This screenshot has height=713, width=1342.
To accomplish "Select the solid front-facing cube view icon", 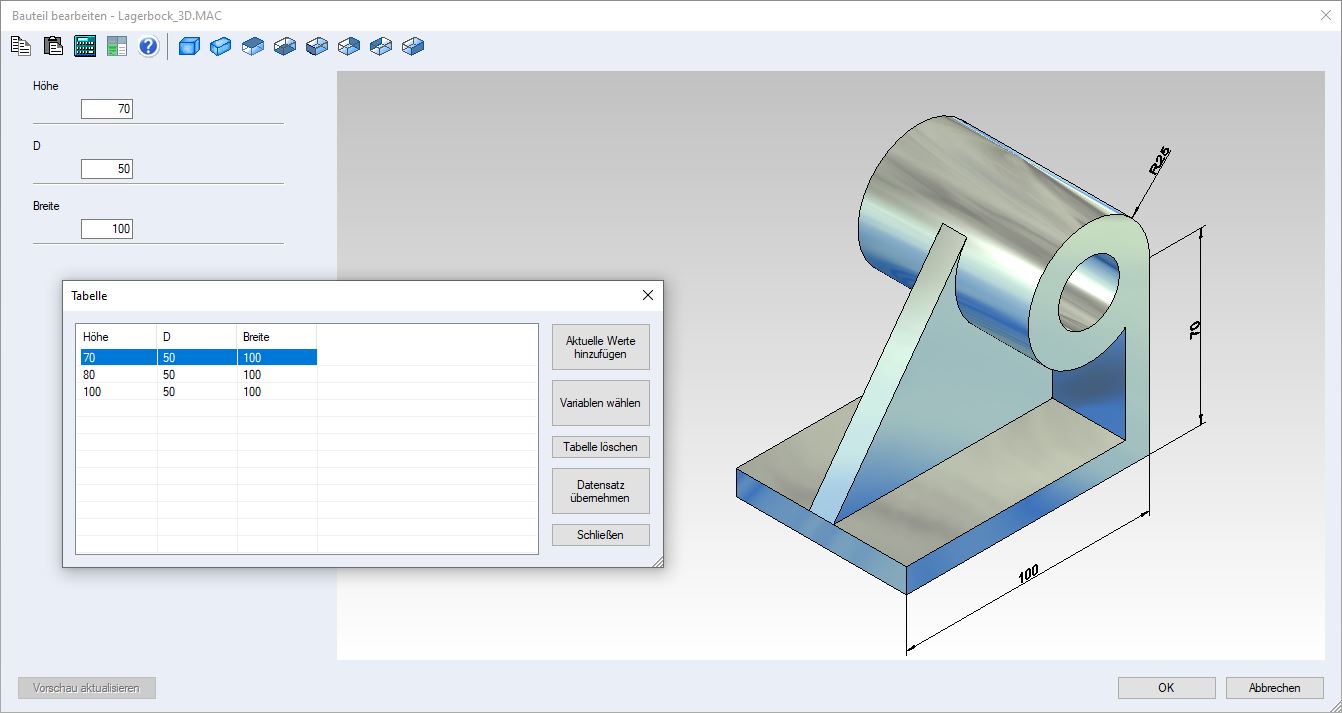I will 189,46.
